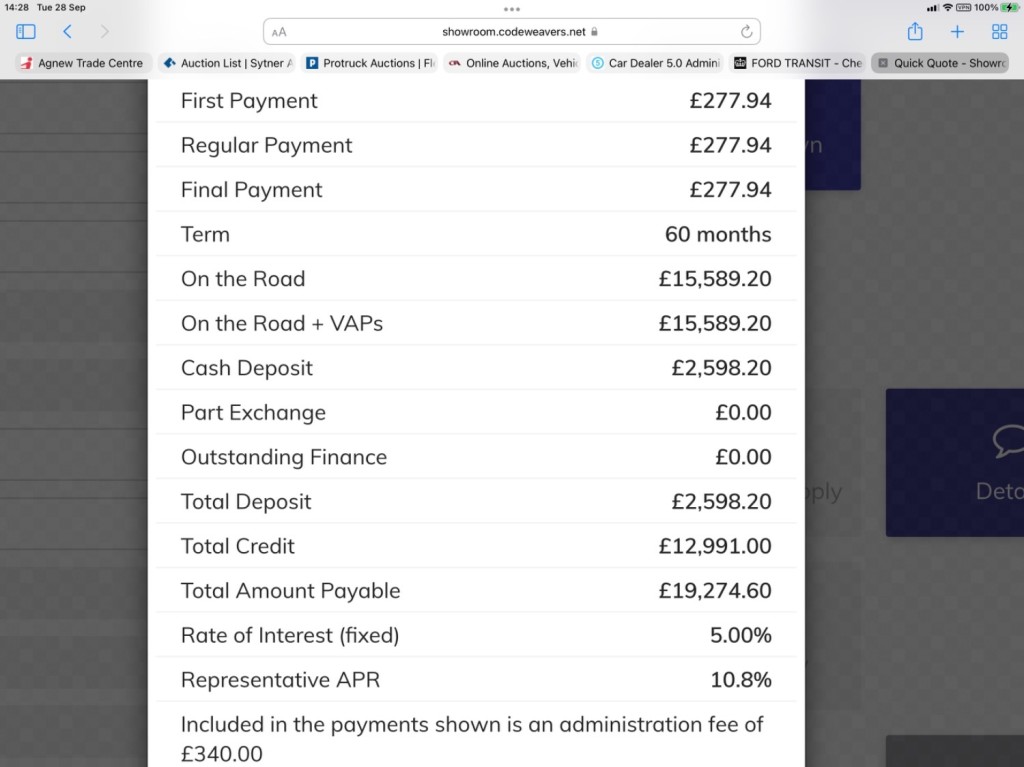Tap the showroom.codeweavers.net address bar
Image resolution: width=1024 pixels, height=767 pixels.
tap(512, 32)
